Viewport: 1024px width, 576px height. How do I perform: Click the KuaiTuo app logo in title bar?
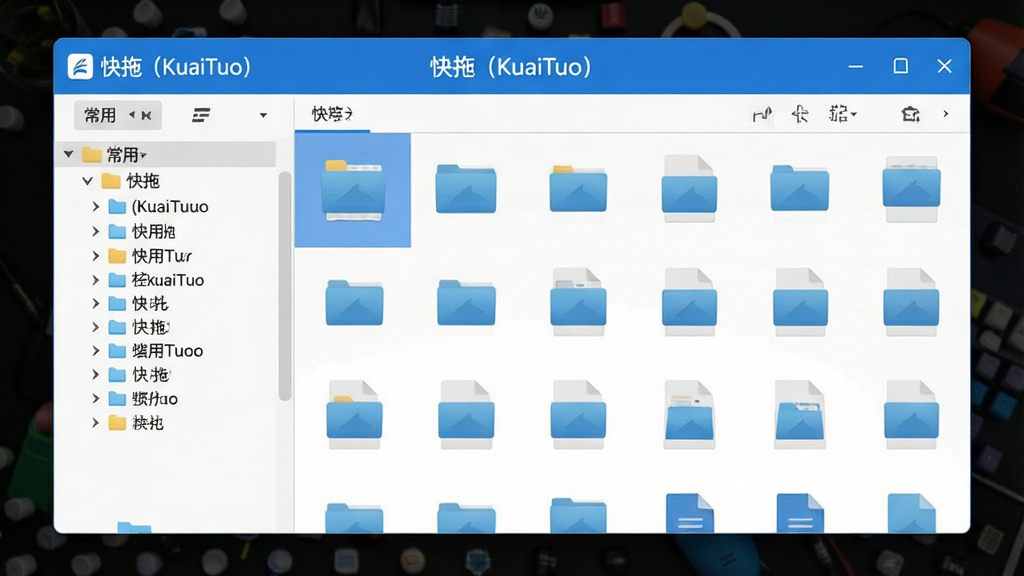80,67
